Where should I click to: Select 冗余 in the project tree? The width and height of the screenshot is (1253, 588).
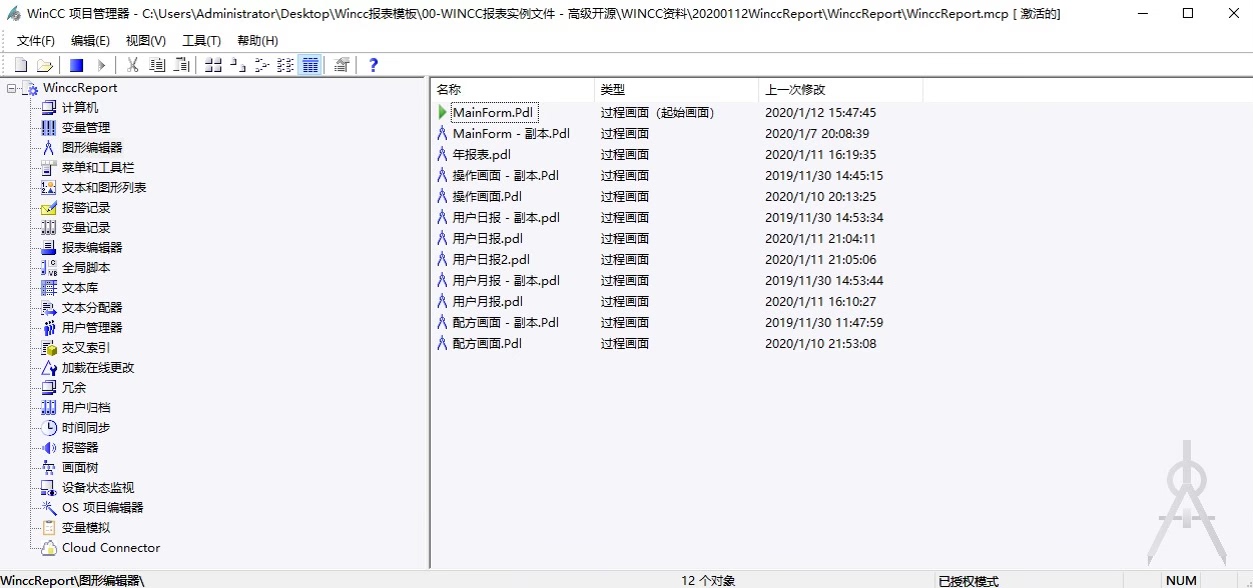point(74,388)
